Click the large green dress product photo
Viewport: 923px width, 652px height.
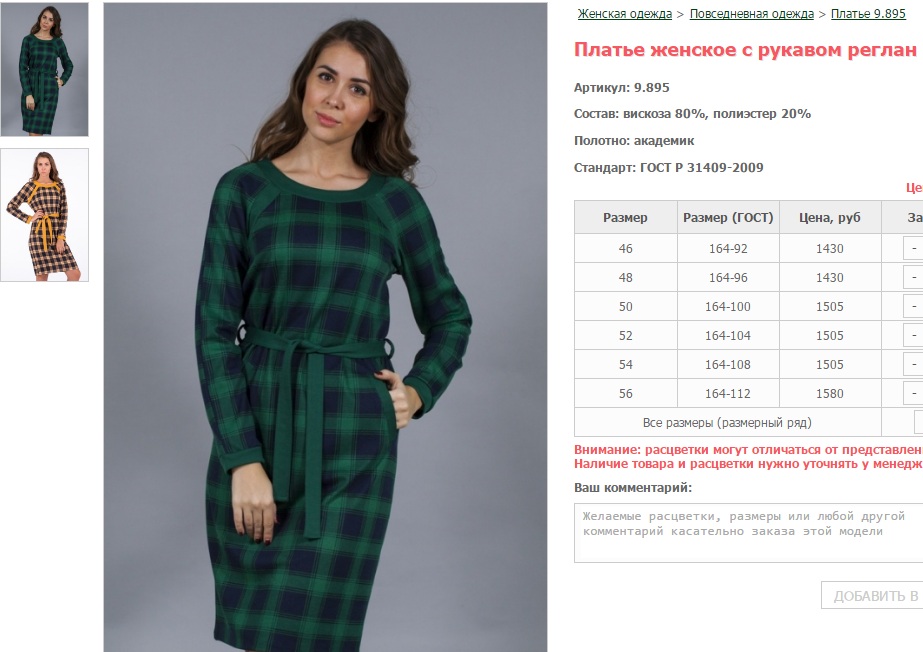[x=326, y=327]
